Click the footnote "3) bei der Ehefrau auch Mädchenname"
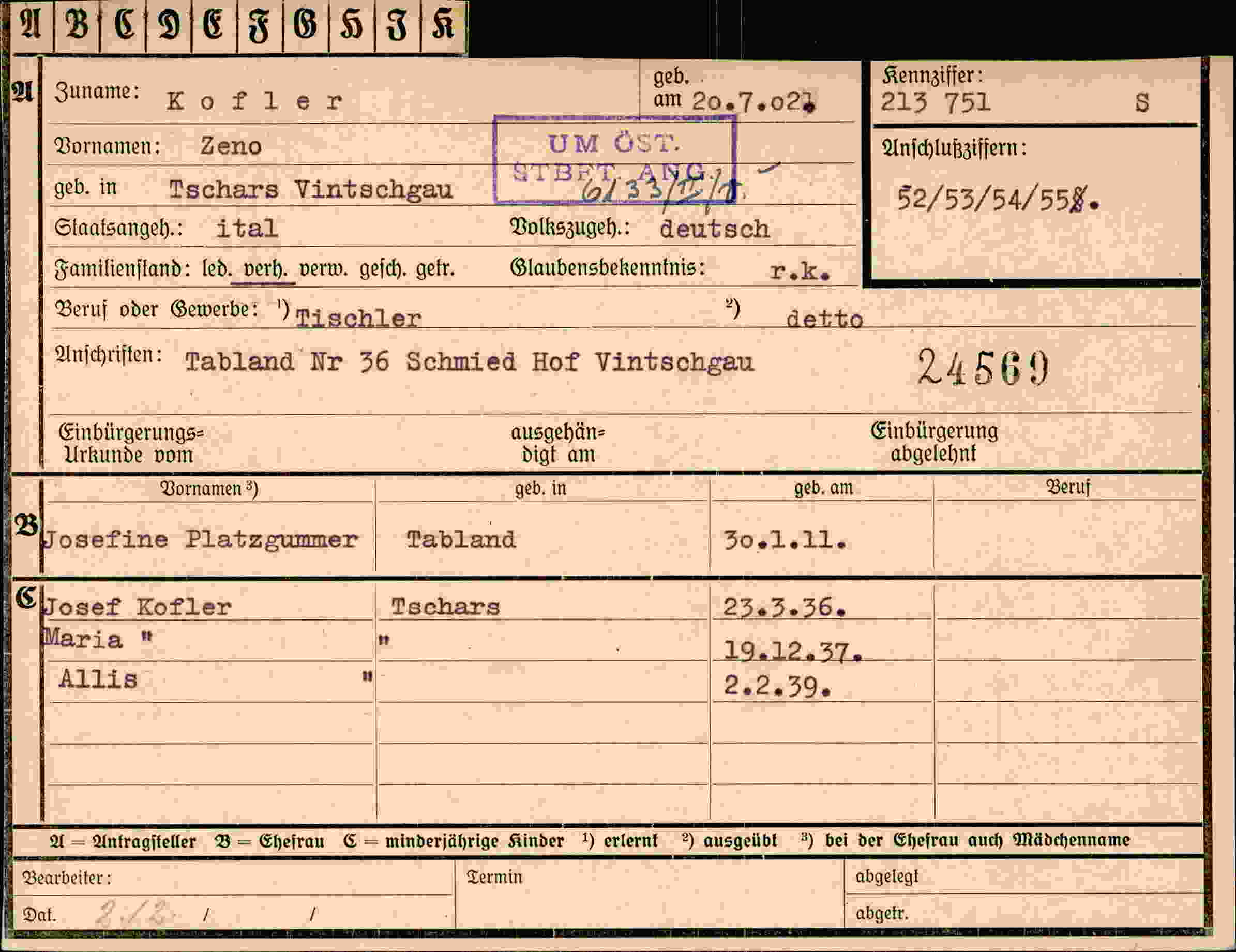Image resolution: width=1236 pixels, height=952 pixels. (966, 840)
